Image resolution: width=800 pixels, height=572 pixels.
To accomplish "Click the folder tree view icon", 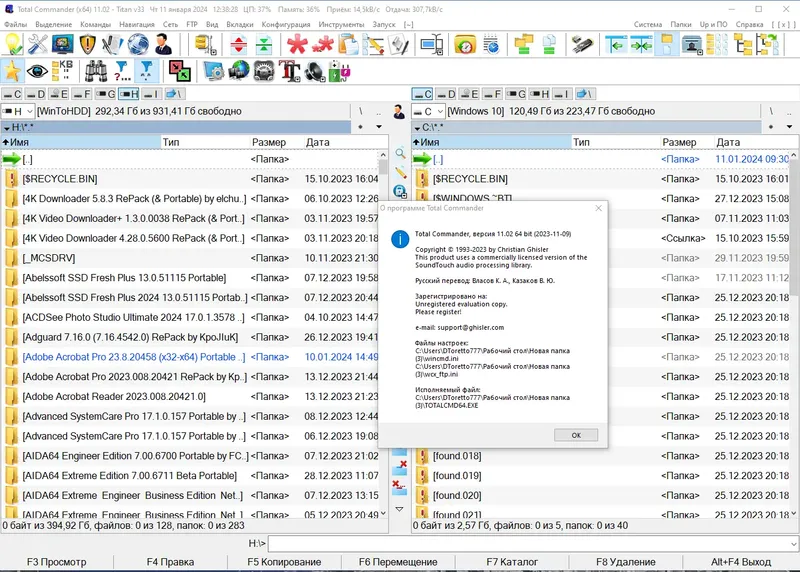I will click(742, 44).
